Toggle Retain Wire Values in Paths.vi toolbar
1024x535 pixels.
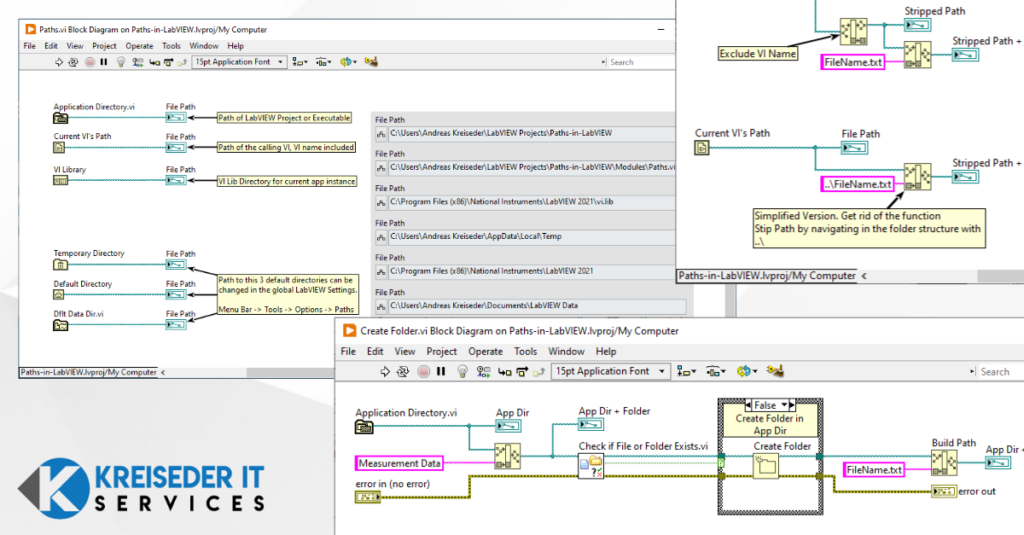tap(138, 62)
